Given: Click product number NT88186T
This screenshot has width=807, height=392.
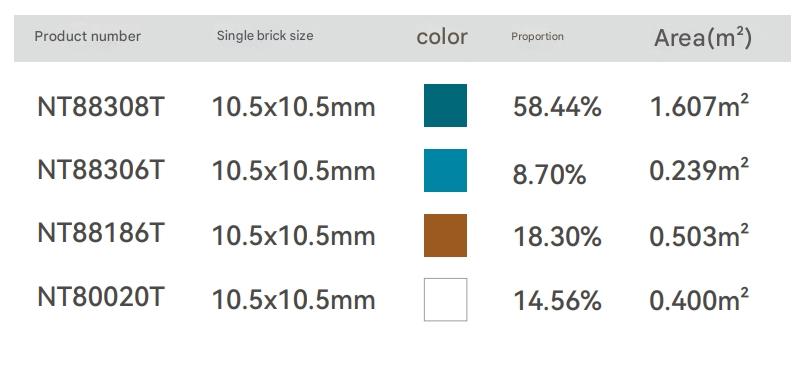Looking at the screenshot, I should [x=101, y=233].
